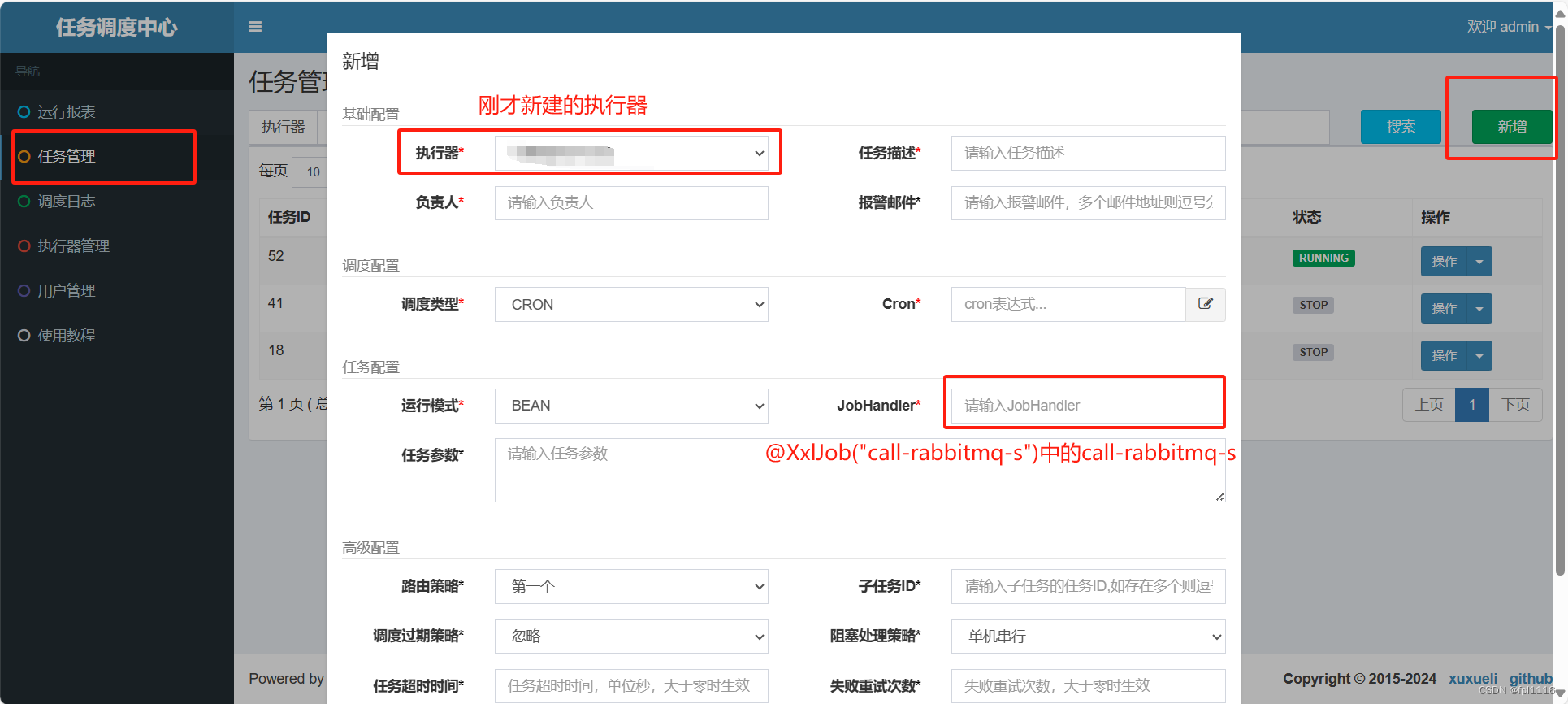Toggle the hamburger sidebar menu icon

click(x=255, y=27)
